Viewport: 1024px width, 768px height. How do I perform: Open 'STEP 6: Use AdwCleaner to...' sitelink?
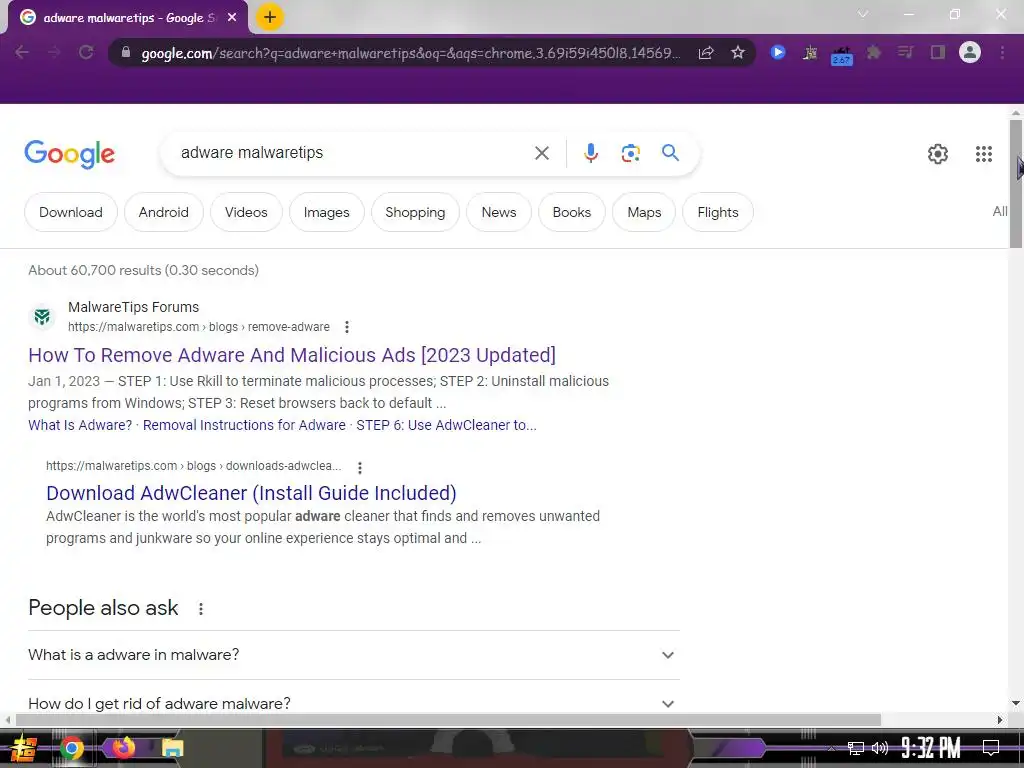[x=446, y=425]
